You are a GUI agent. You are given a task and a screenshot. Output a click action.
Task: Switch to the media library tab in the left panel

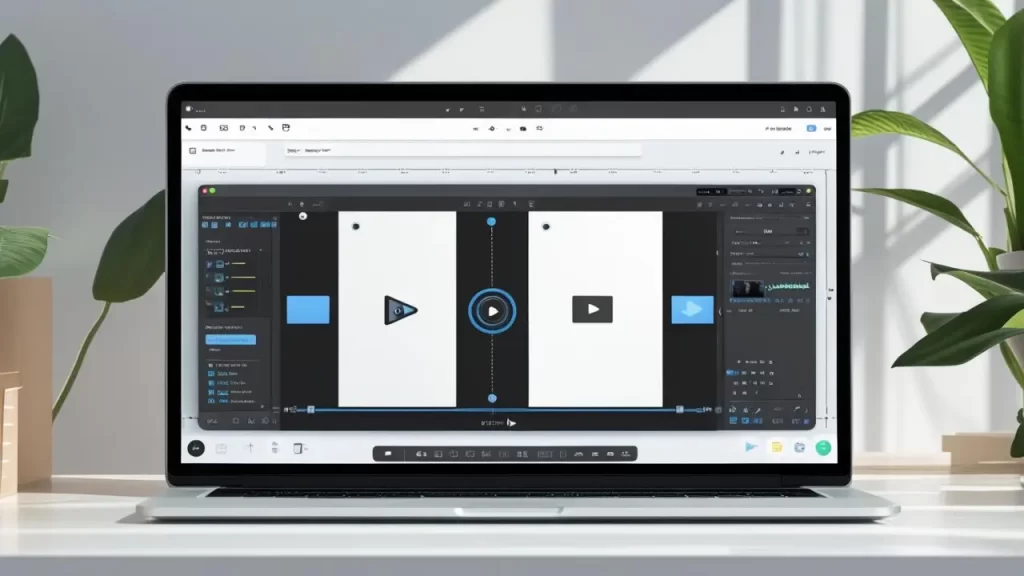tap(204, 224)
